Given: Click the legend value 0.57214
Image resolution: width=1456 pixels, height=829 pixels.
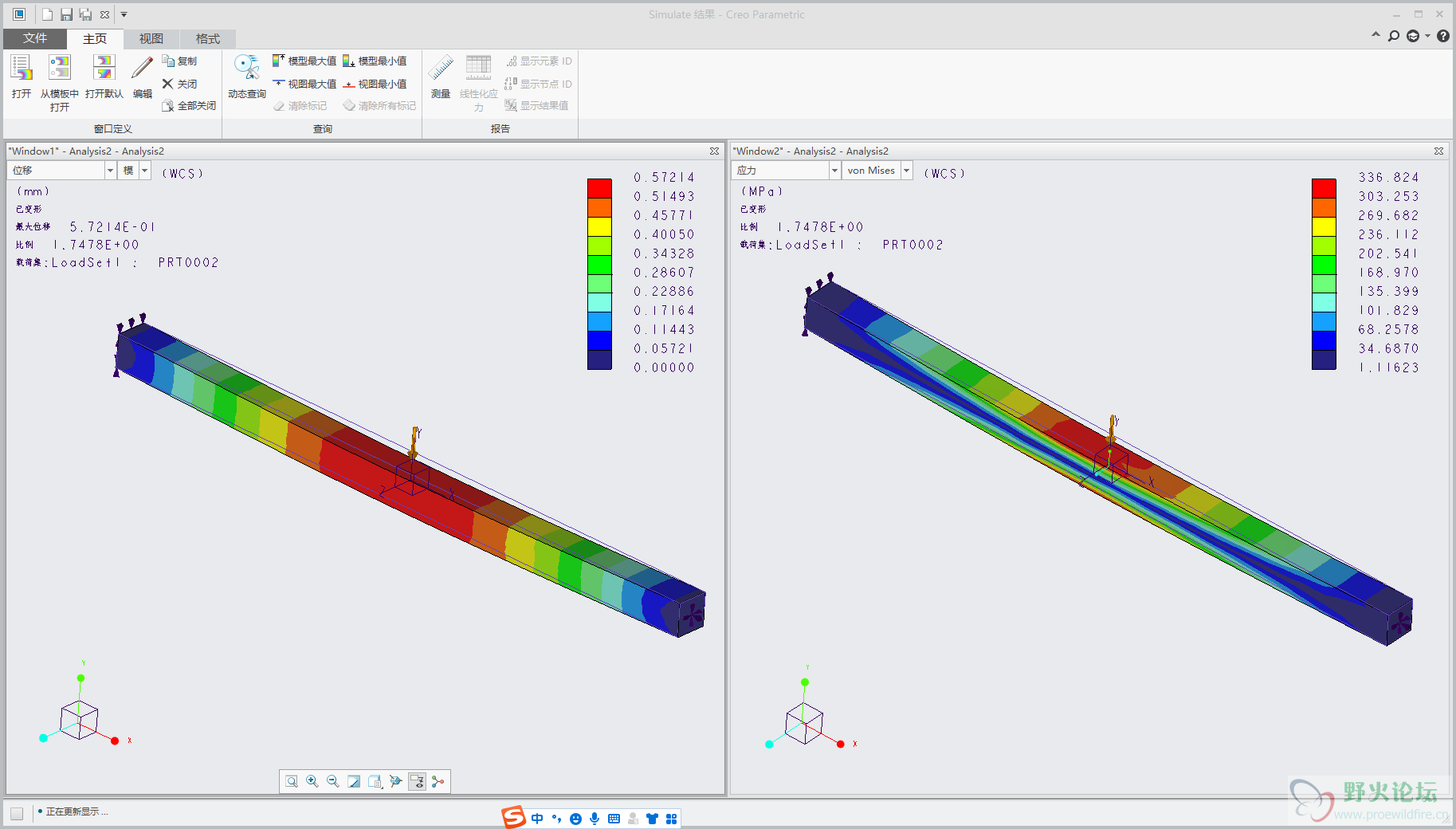Looking at the screenshot, I should 665,177.
